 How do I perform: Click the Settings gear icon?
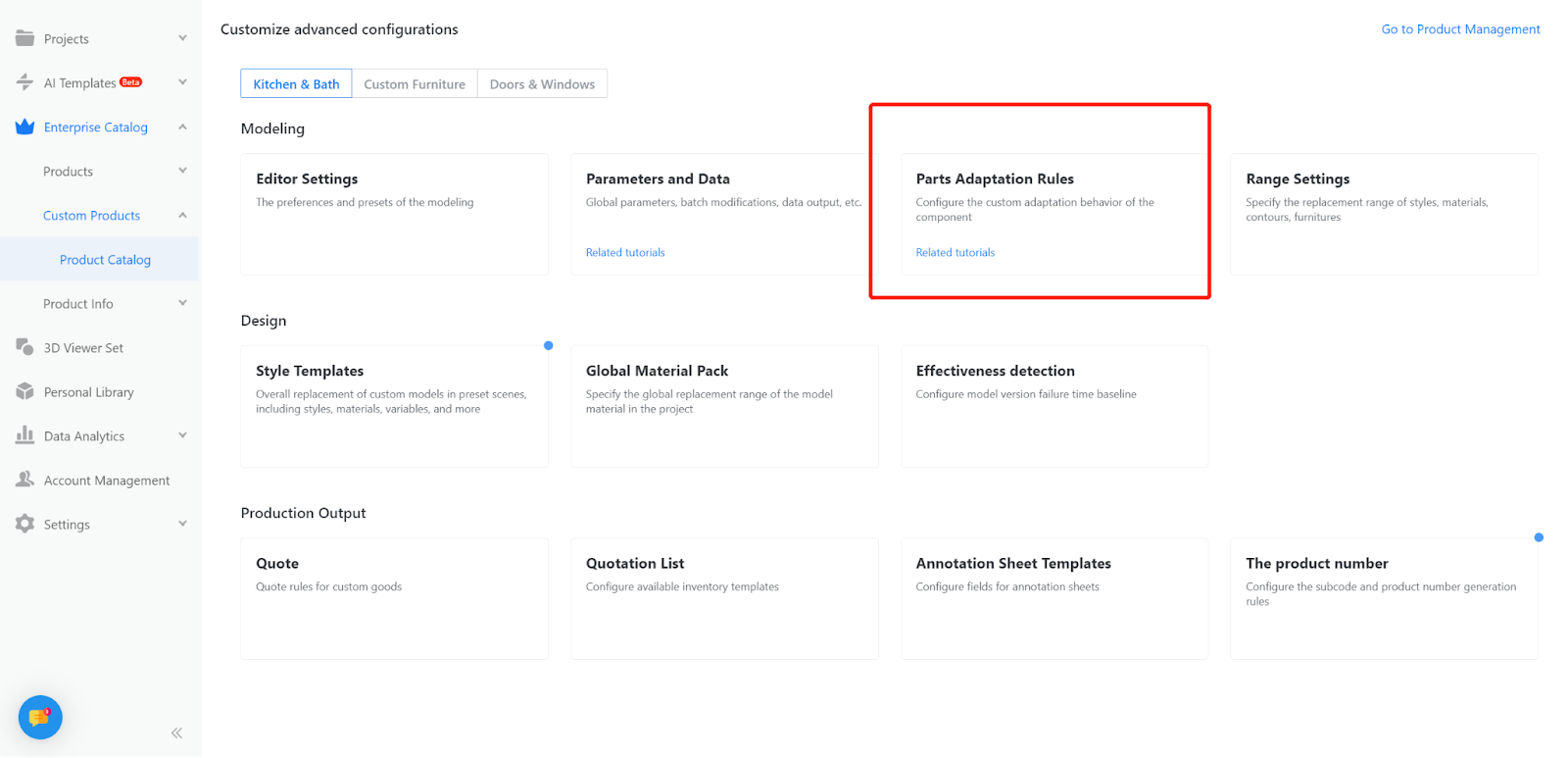[24, 524]
